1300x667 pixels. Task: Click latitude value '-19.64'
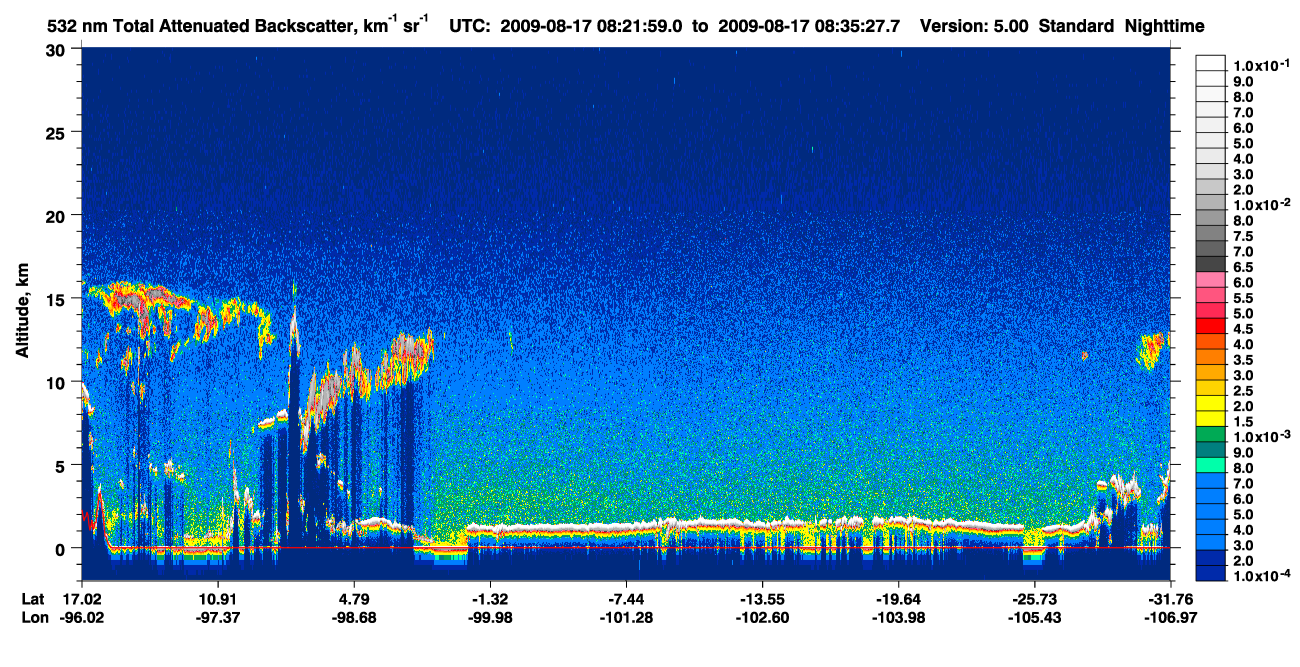898,599
